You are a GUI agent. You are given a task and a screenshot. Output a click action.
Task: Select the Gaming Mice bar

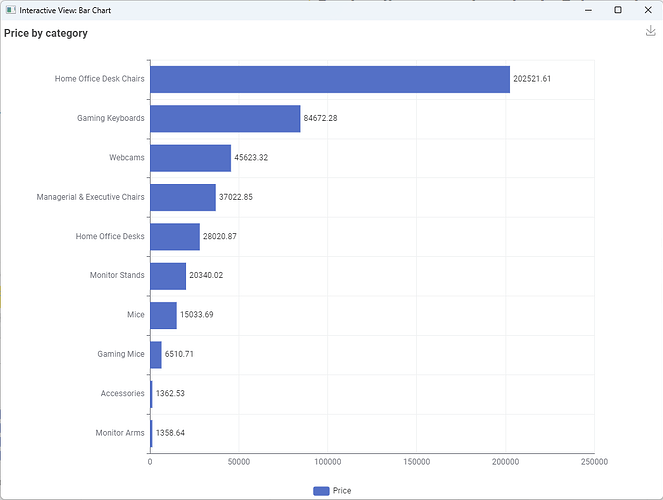(x=156, y=354)
